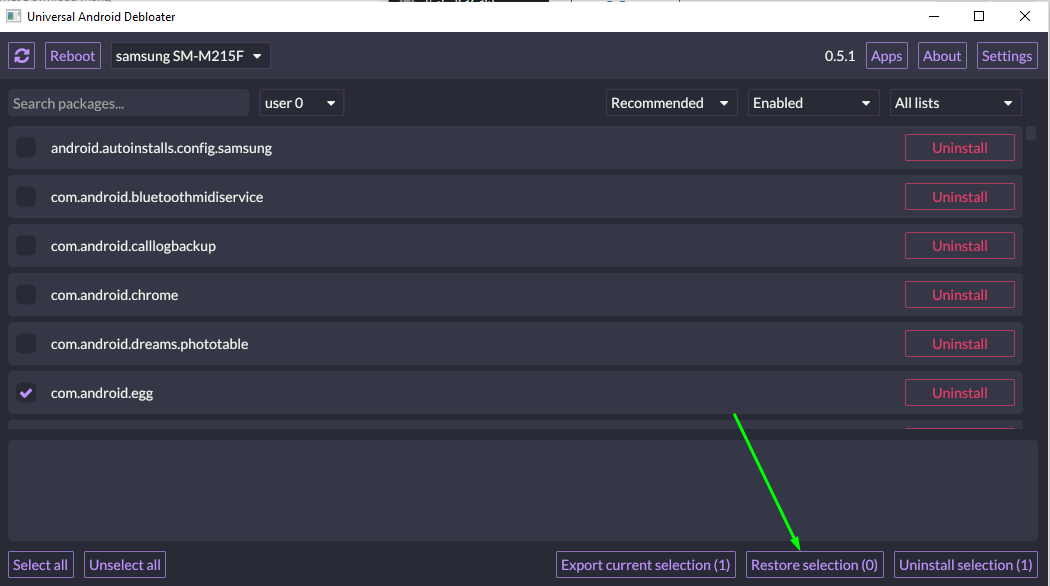Open the About page
The width and height of the screenshot is (1050, 586).
point(942,56)
